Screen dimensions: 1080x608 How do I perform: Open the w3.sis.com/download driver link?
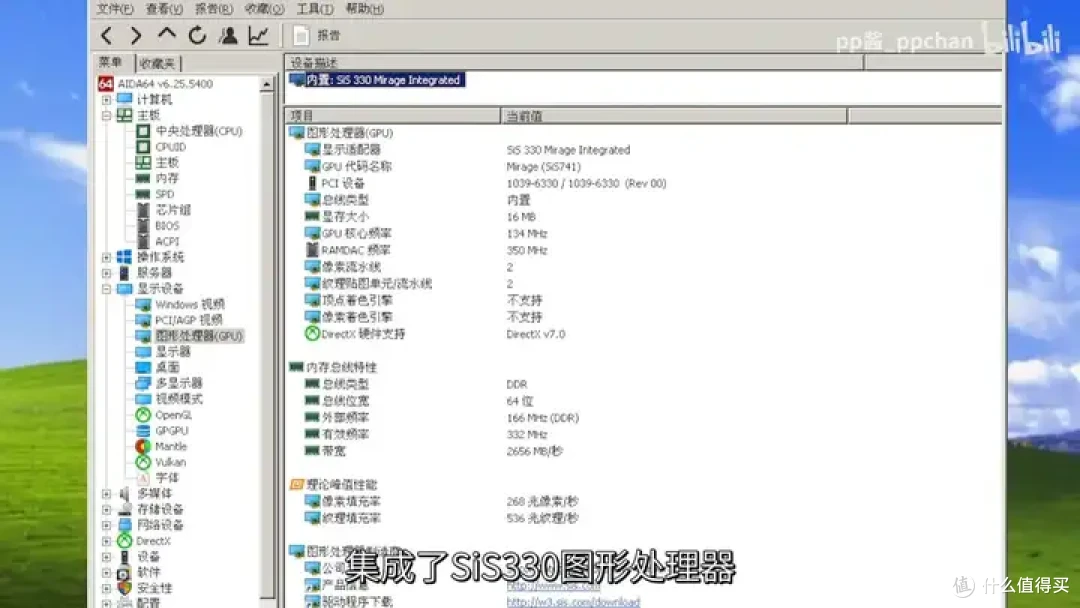[x=573, y=602]
